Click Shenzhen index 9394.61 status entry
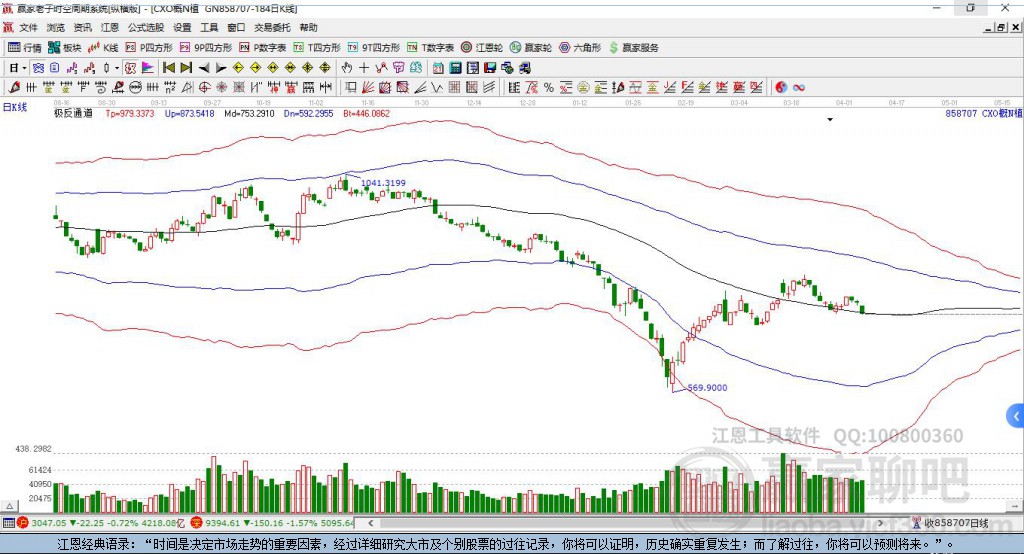1024x554 pixels. [272, 523]
